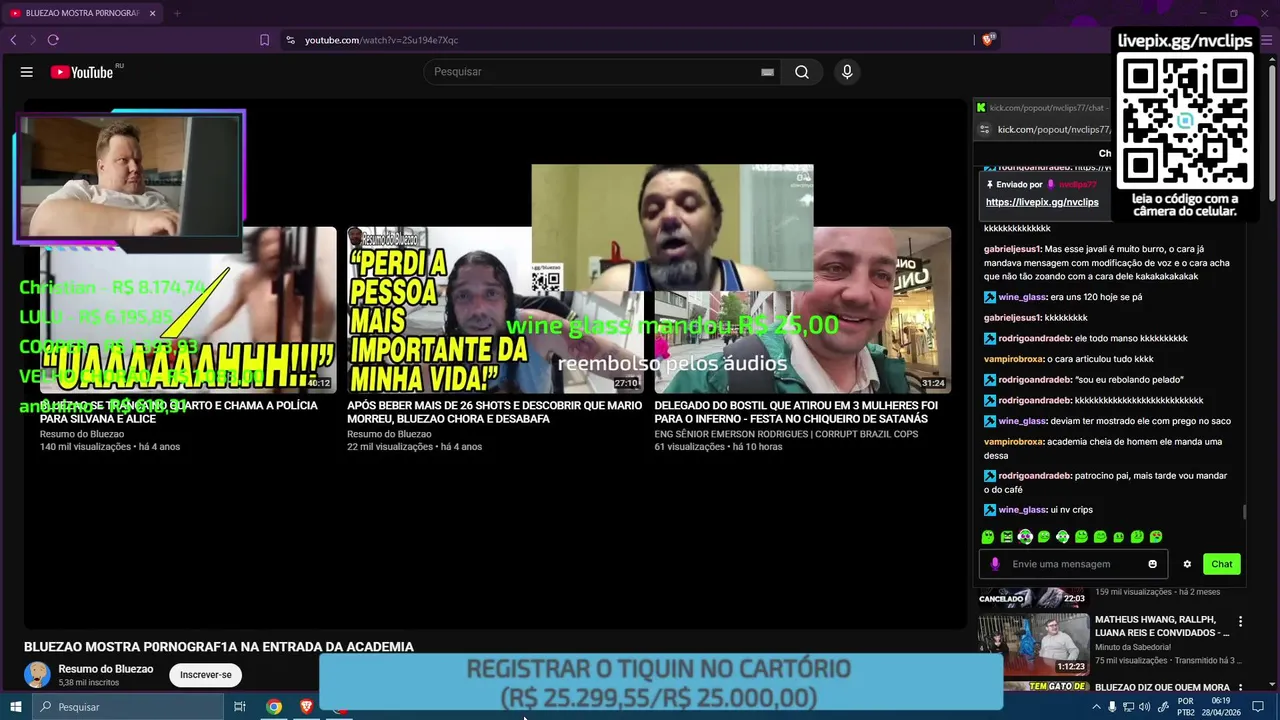
Task: Open chat settings gear icon
Action: pos(1187,564)
